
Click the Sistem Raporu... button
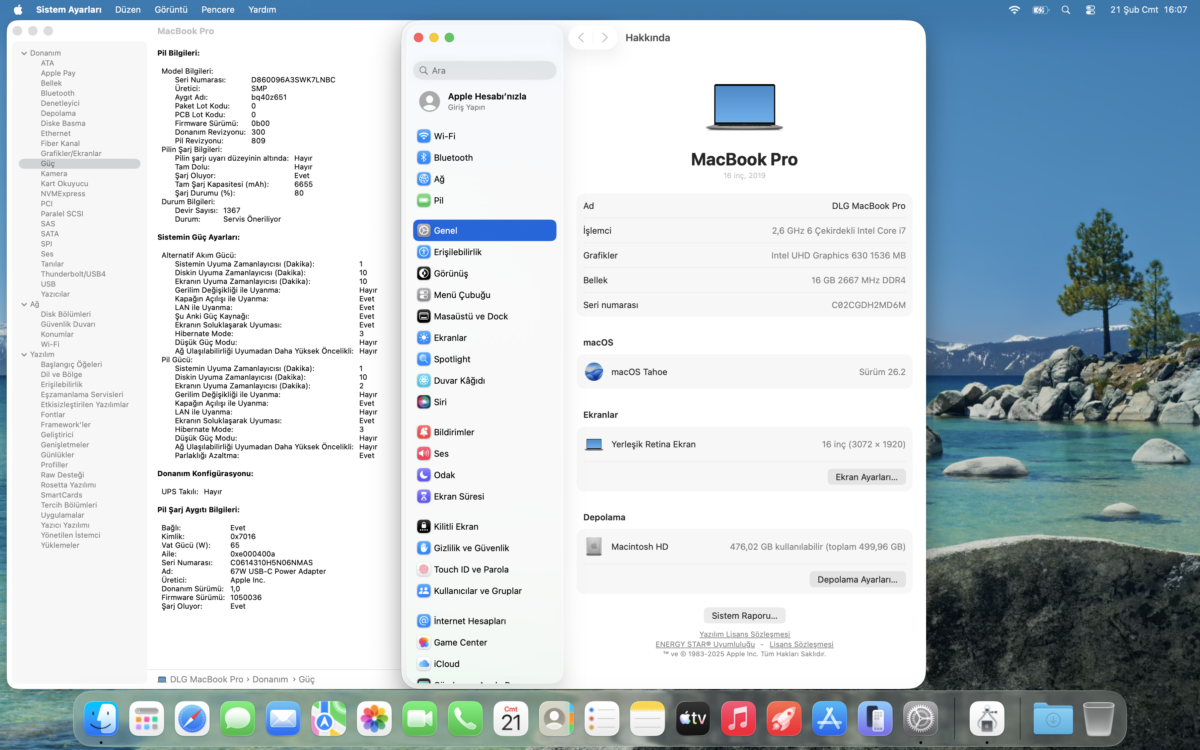click(745, 616)
